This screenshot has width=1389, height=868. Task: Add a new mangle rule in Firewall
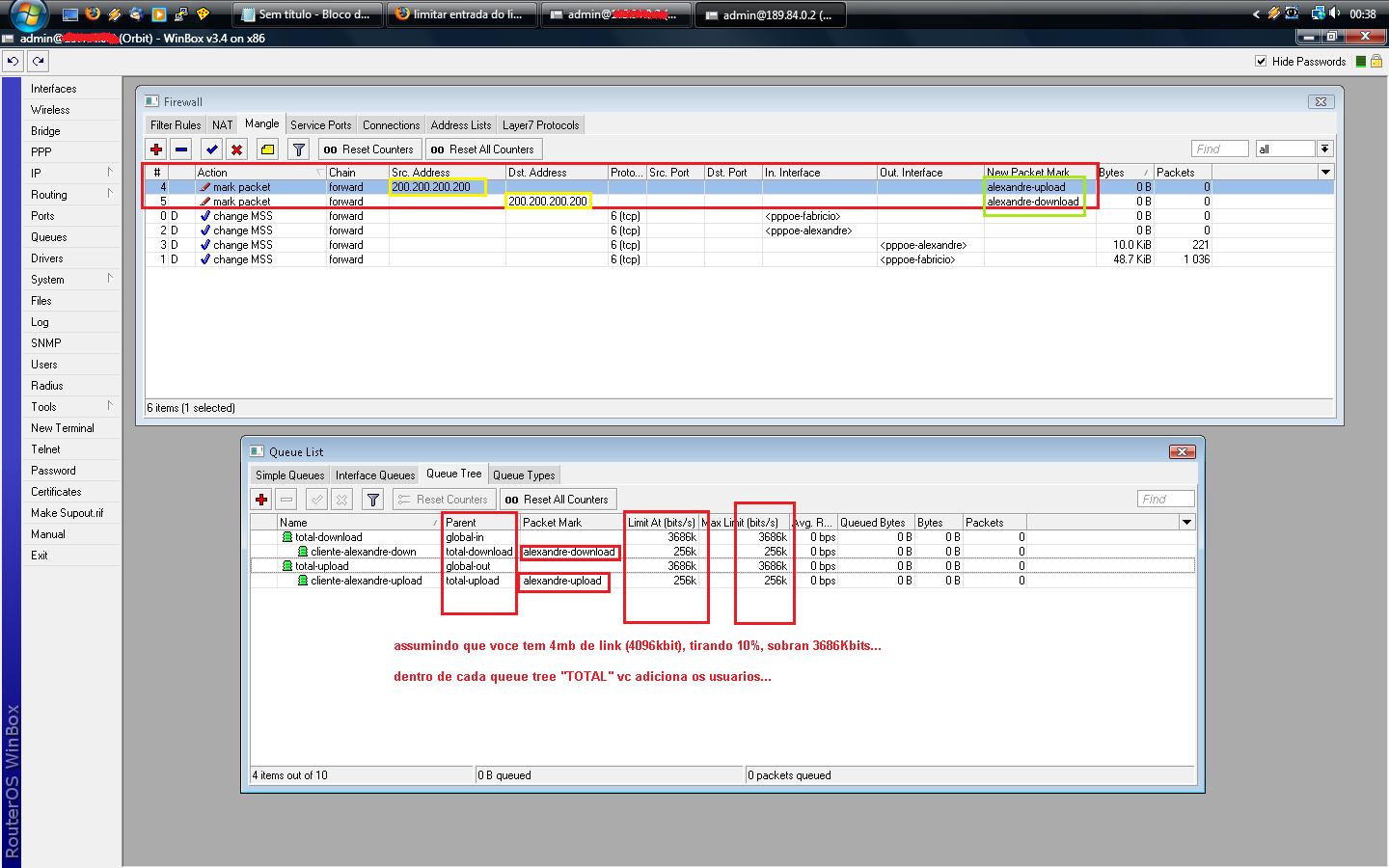click(x=156, y=149)
